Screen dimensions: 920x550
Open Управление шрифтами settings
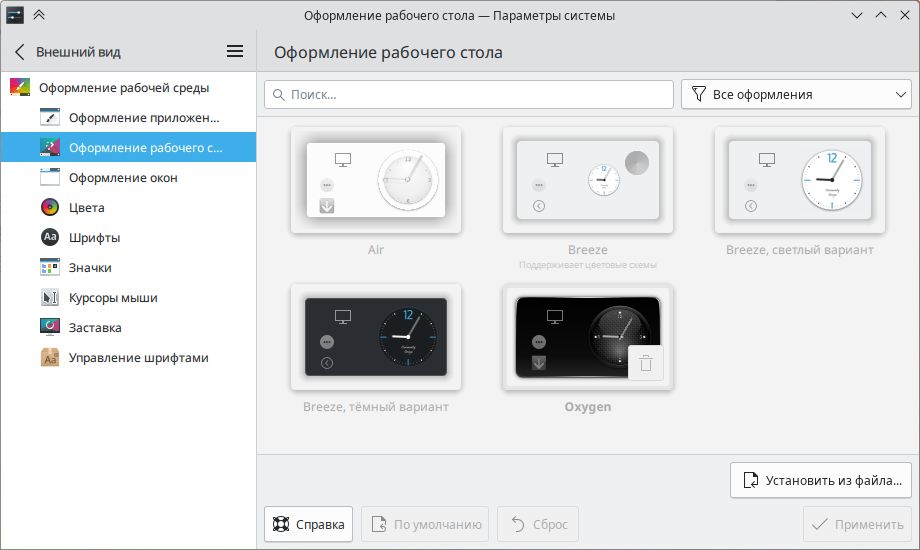point(128,357)
